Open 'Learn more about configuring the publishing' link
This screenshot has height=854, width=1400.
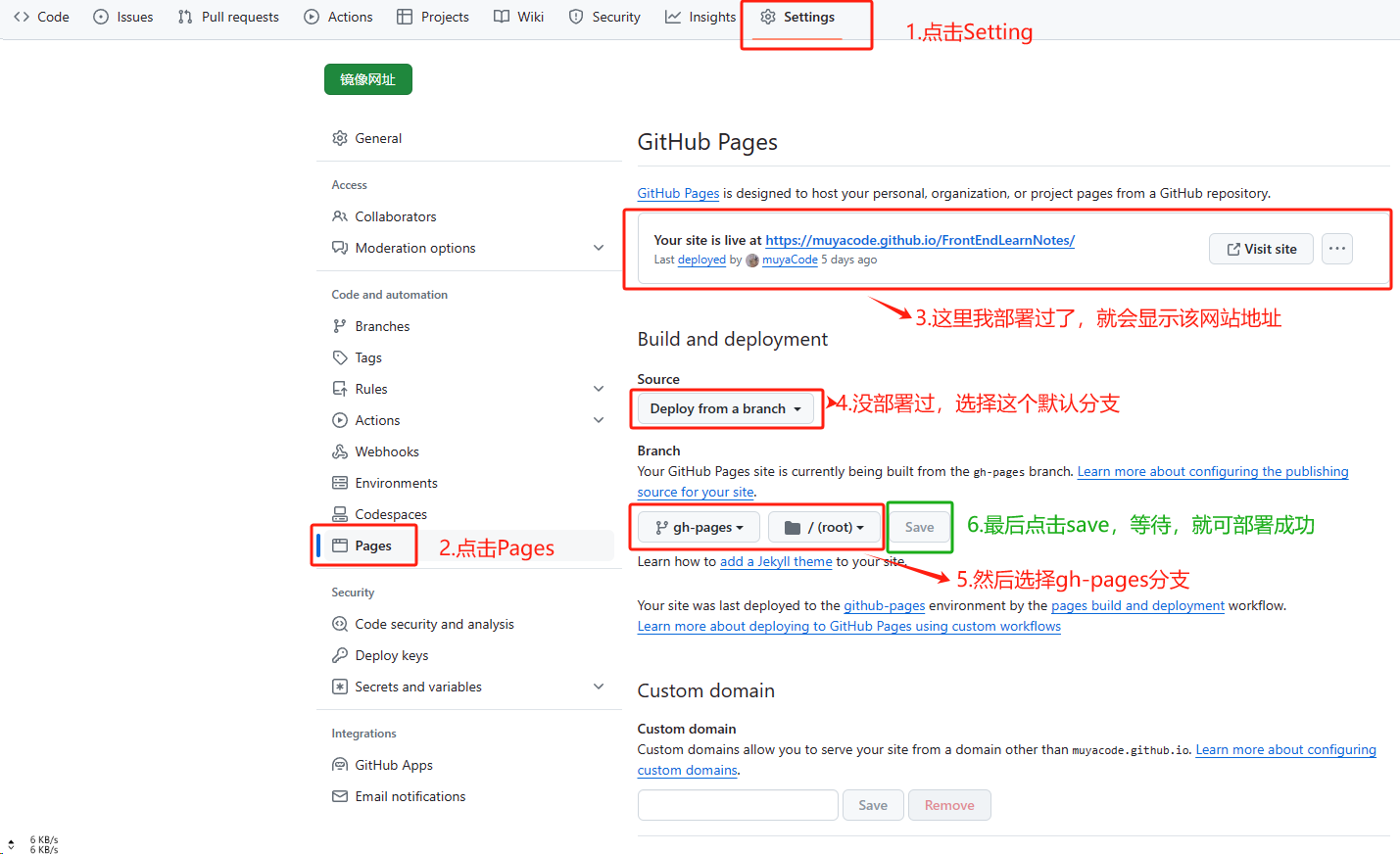(1213, 471)
